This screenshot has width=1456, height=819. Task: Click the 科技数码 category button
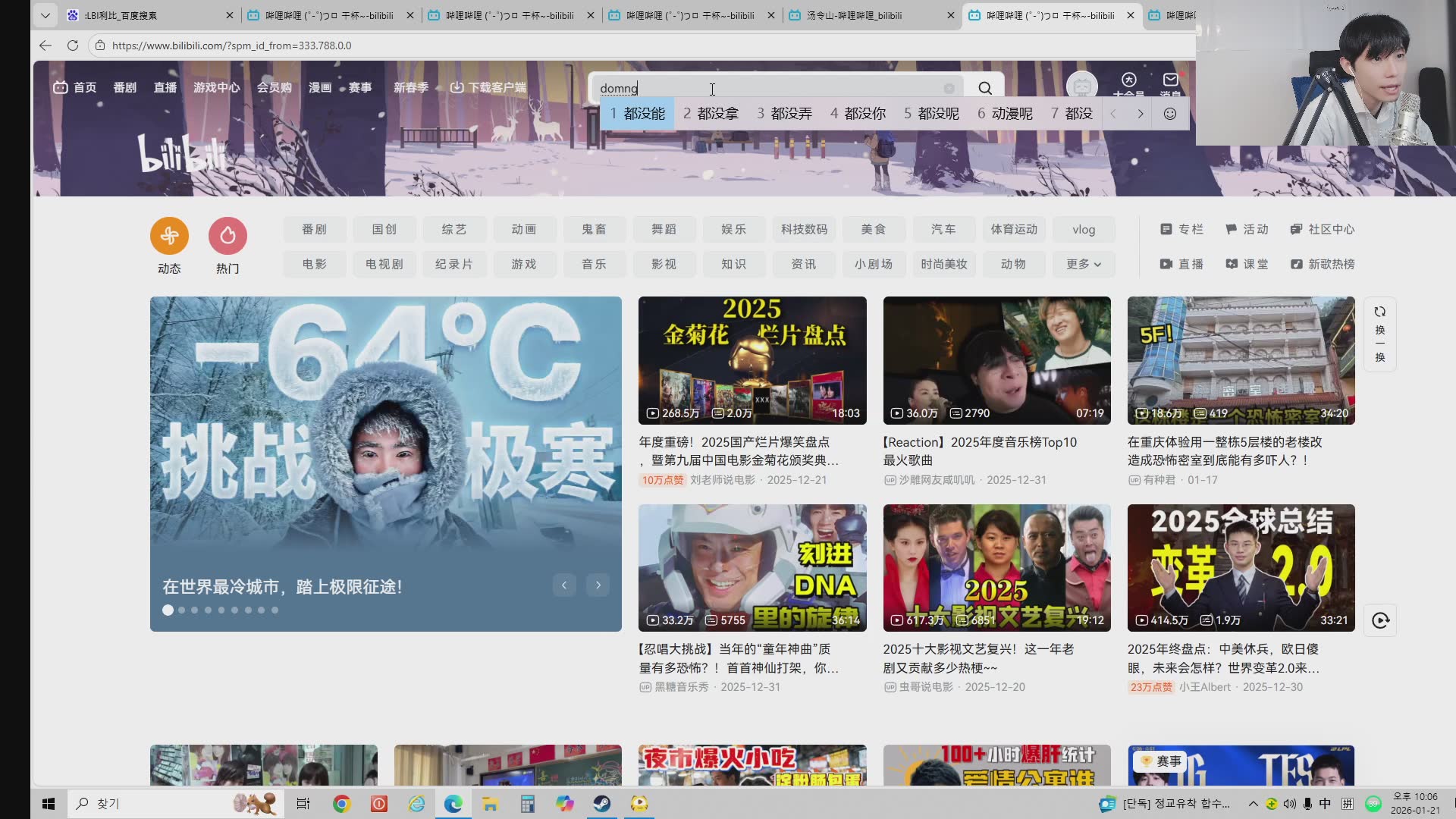(x=804, y=229)
